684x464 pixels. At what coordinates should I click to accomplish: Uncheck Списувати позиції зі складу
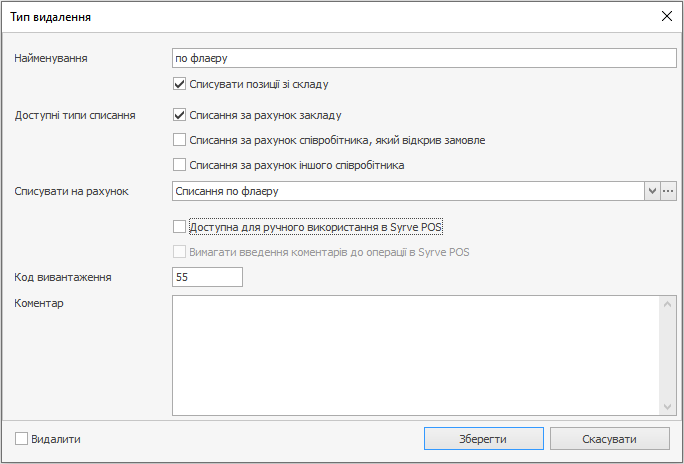pyautogui.click(x=180, y=84)
